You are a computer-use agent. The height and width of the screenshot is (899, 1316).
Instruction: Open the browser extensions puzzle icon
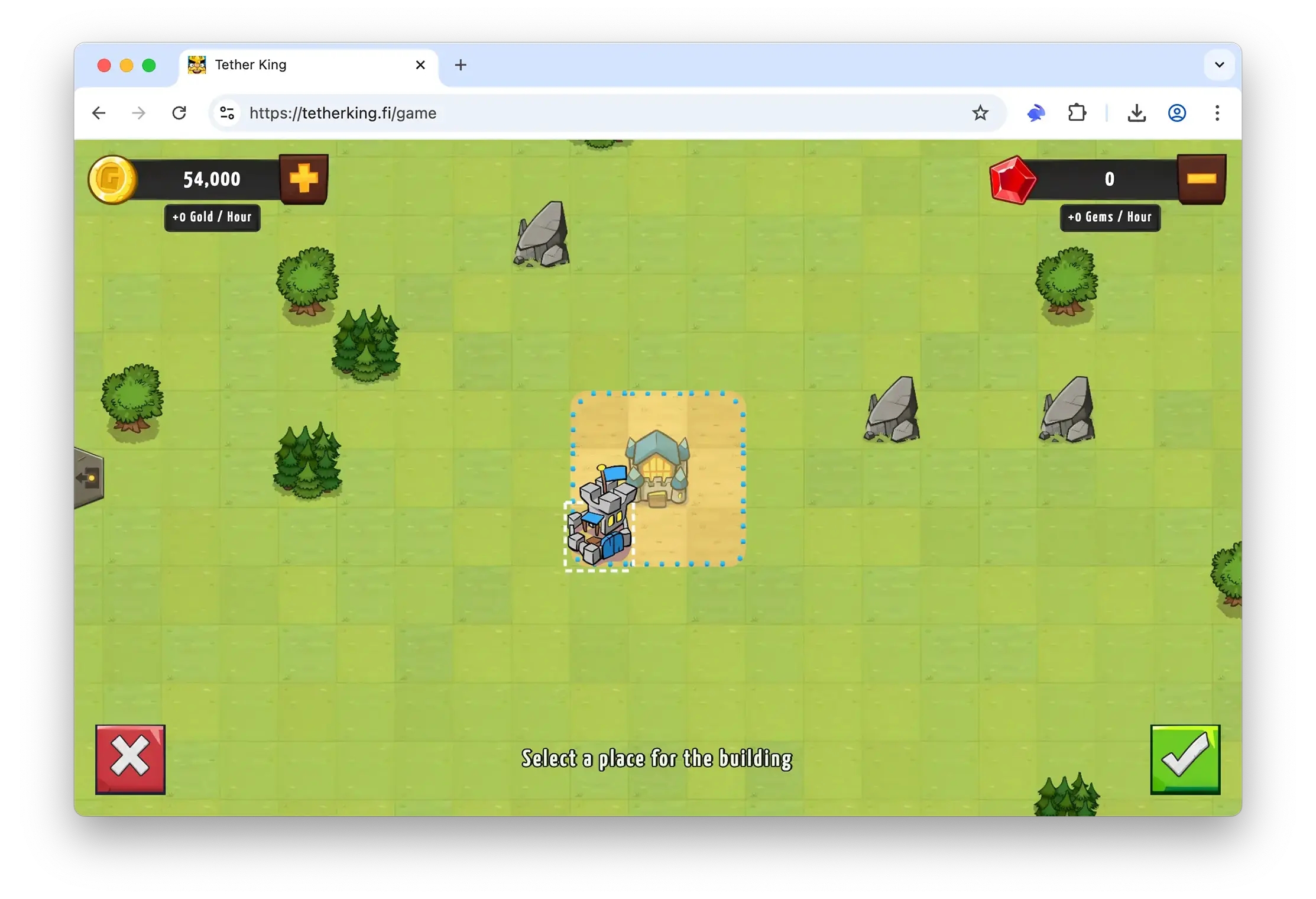1077,113
